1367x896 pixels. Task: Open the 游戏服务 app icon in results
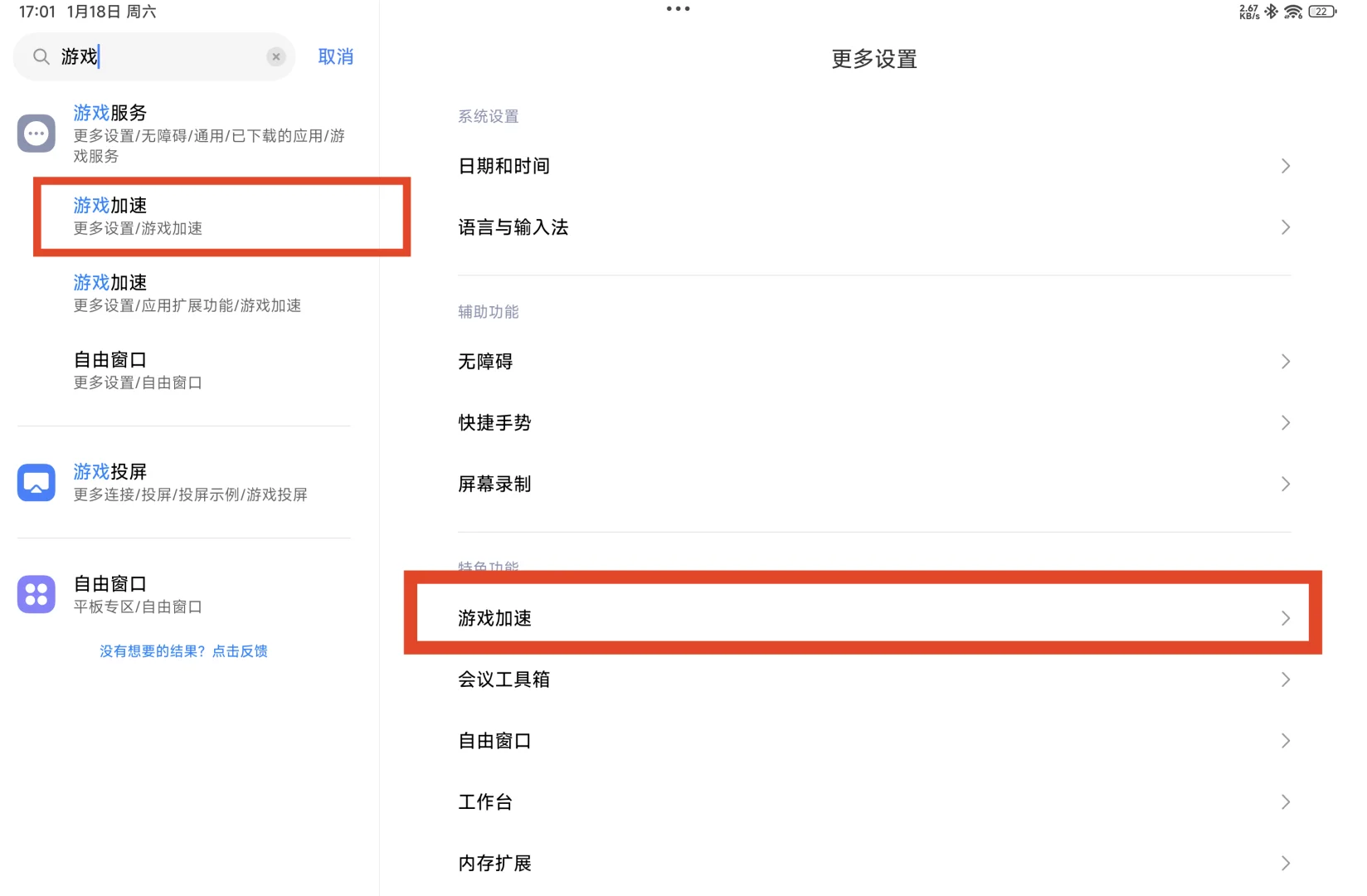[36, 133]
